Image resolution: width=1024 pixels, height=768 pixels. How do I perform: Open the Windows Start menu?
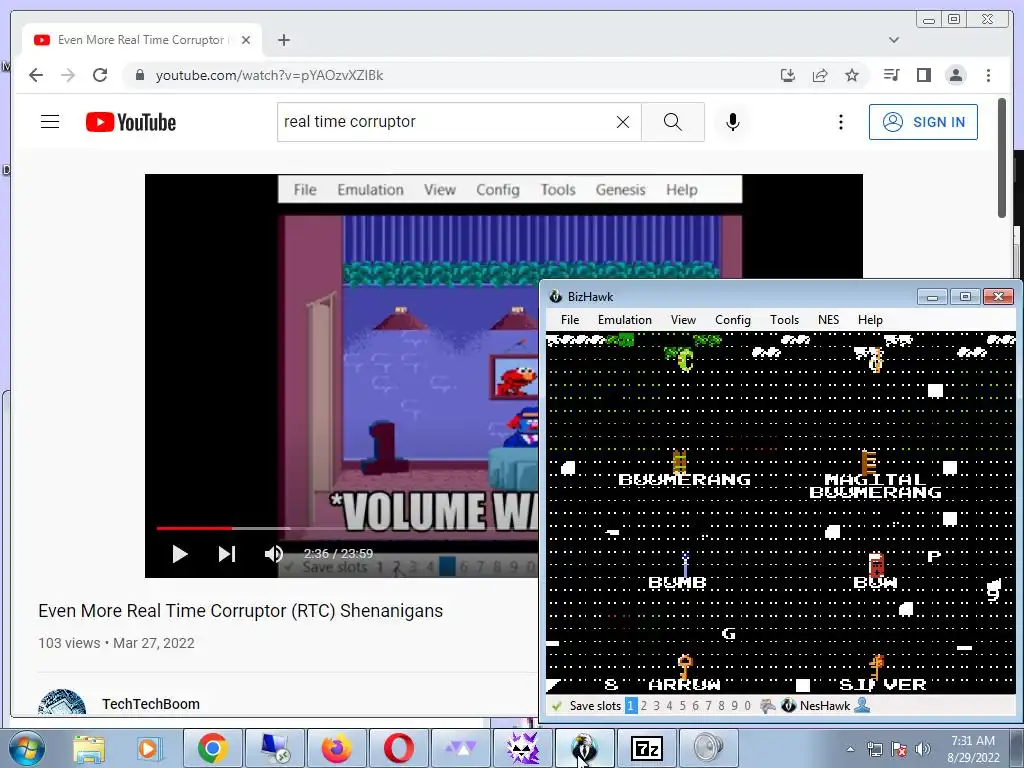(x=26, y=748)
